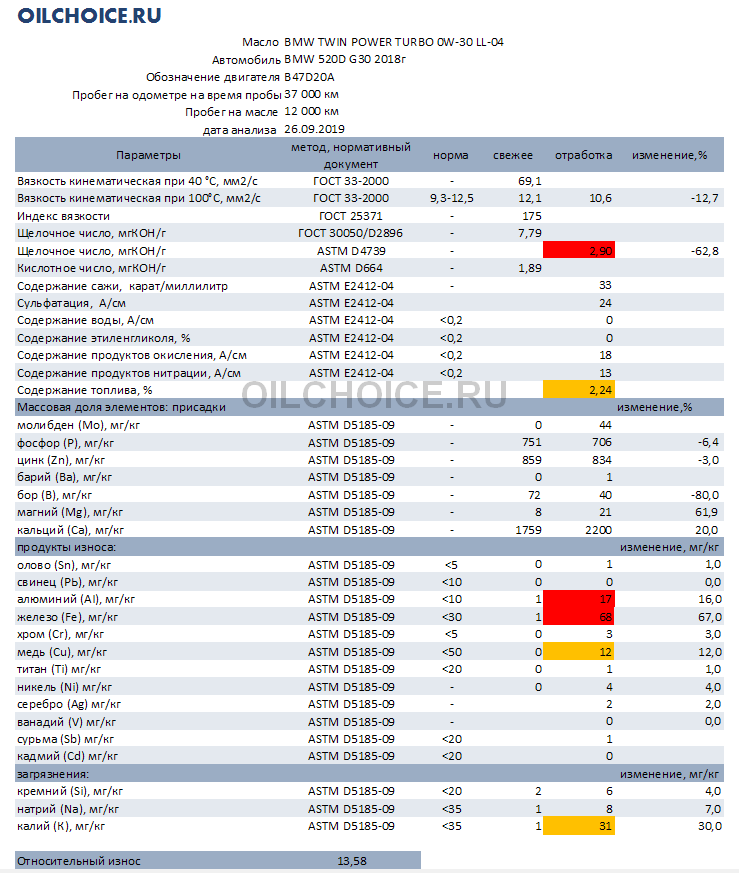The image size is (739, 873).
Task: Click soot content value 33
Action: coord(605,286)
